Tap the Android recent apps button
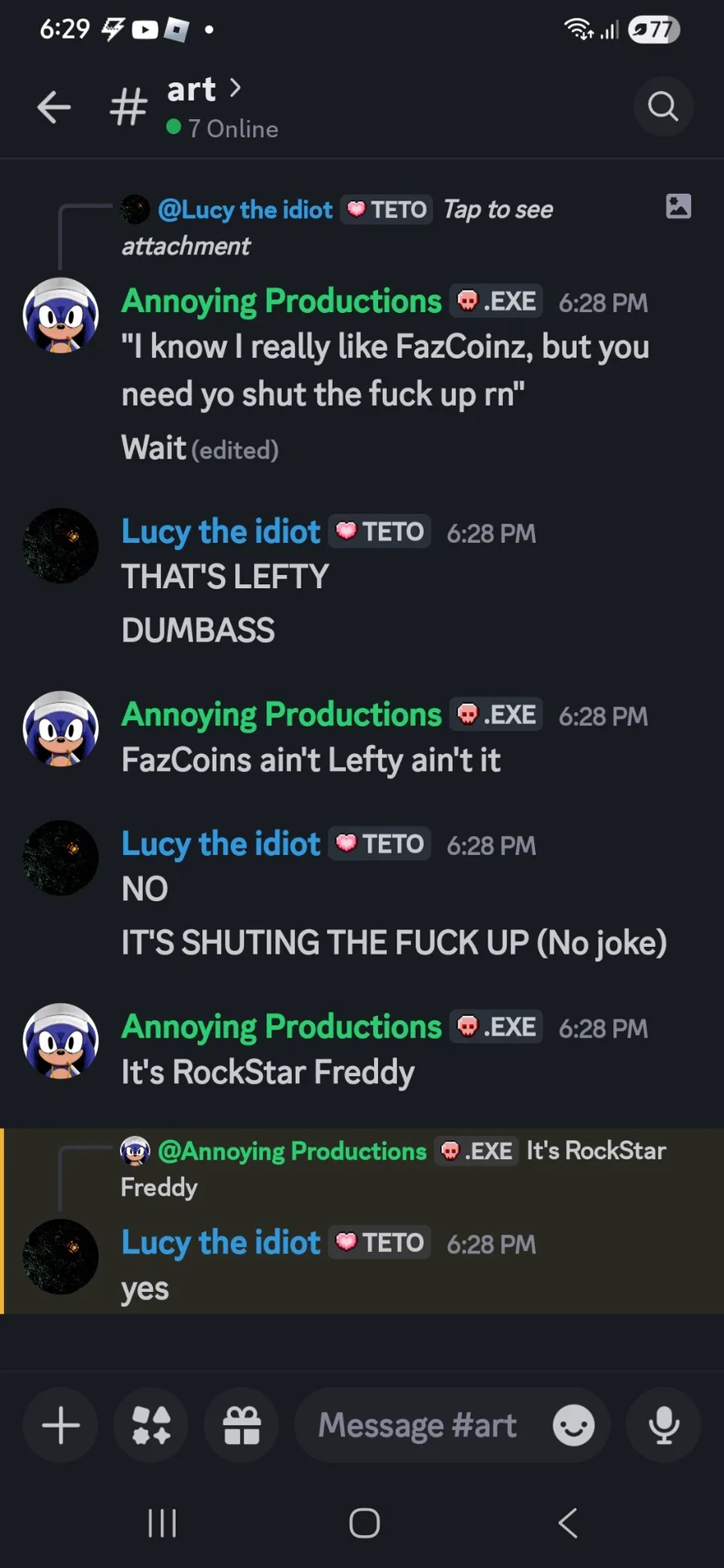Screen dimensions: 724x1568 [162, 1523]
